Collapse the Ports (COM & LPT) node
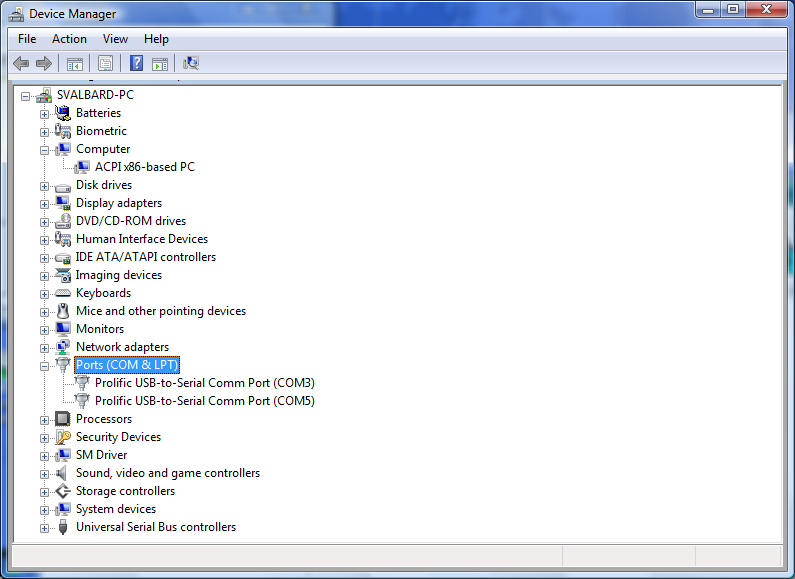This screenshot has width=795, height=579. (44, 366)
